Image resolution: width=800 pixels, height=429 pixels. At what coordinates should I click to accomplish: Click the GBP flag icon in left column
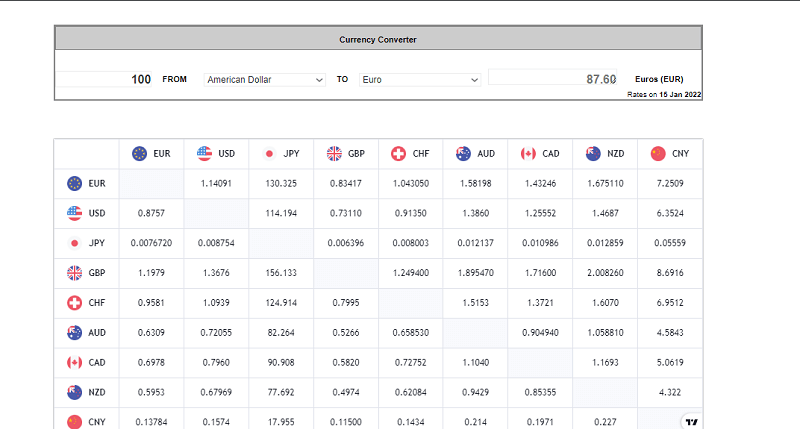[x=74, y=273]
